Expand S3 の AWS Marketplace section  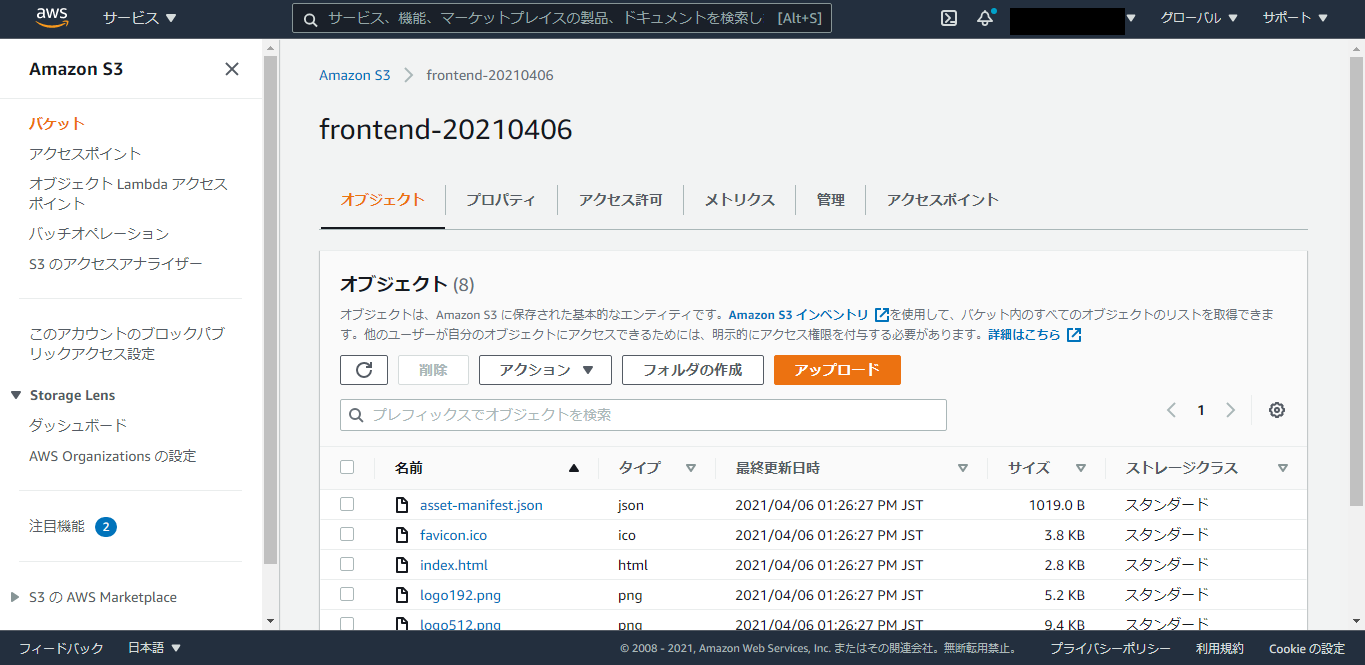coord(15,597)
